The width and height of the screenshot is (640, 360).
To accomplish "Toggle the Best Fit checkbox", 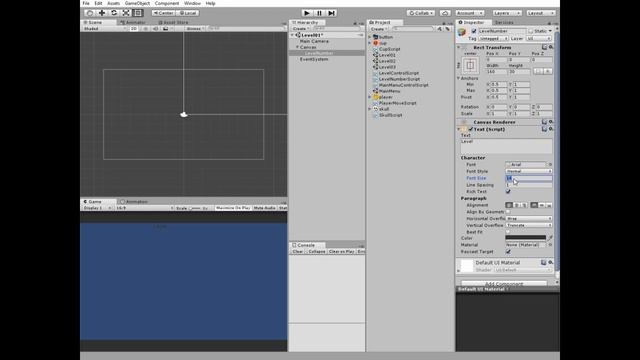I will point(508,232).
